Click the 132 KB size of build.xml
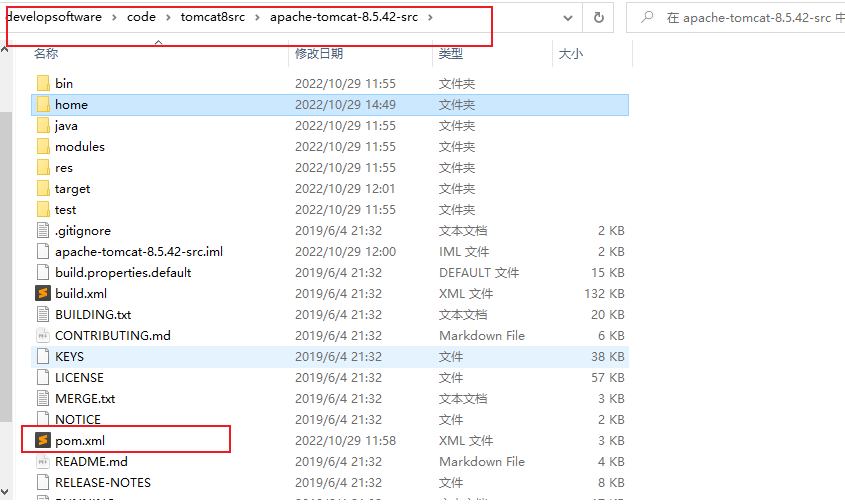The image size is (845, 504). coord(604,293)
